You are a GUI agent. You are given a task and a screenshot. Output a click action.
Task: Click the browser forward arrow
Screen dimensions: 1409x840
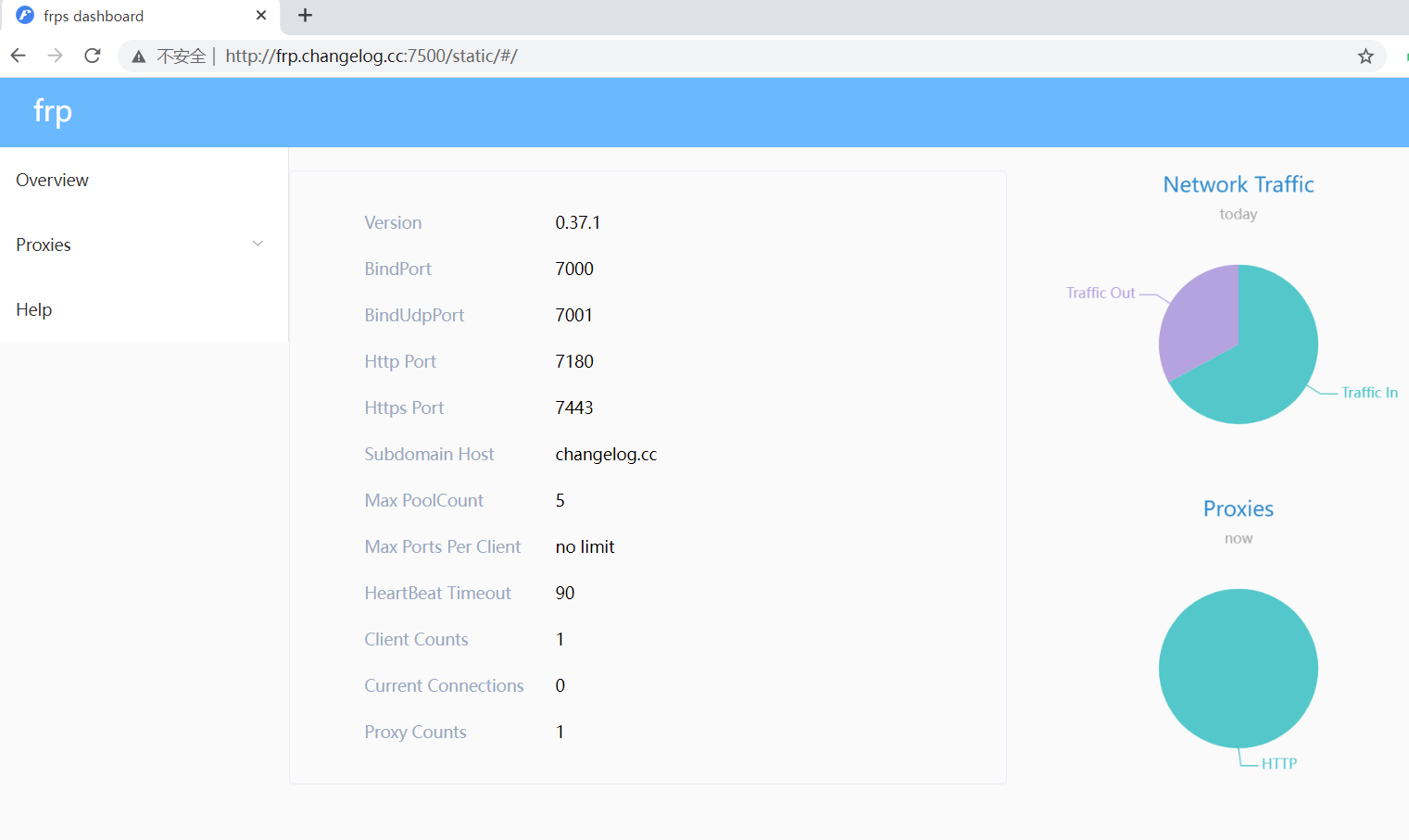click(56, 56)
